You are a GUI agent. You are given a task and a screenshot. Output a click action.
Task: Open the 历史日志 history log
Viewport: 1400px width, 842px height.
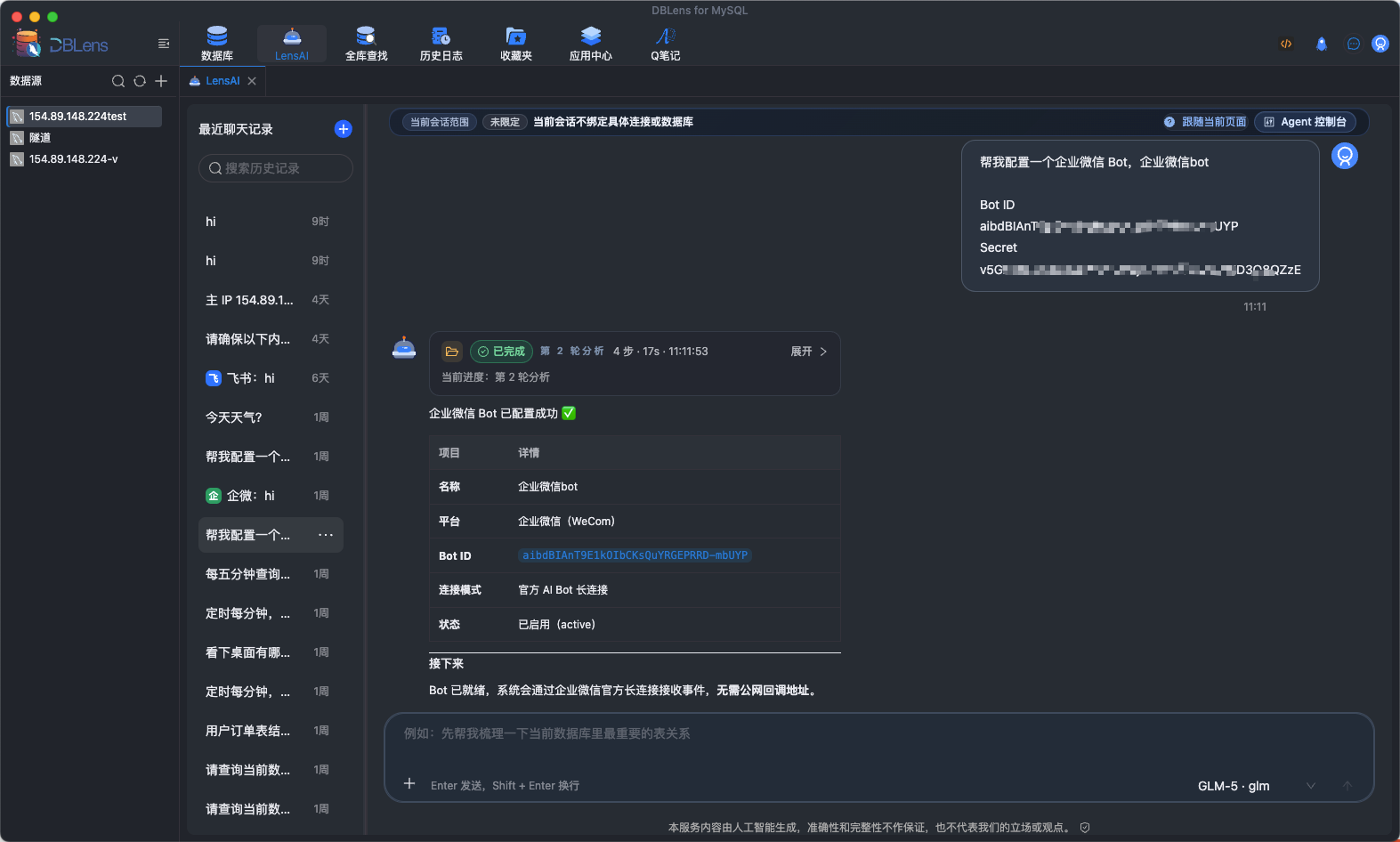point(441,44)
